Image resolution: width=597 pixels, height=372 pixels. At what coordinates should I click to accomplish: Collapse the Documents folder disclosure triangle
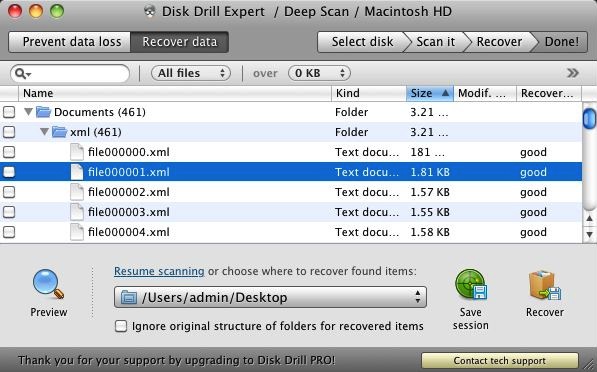pyautogui.click(x=28, y=112)
